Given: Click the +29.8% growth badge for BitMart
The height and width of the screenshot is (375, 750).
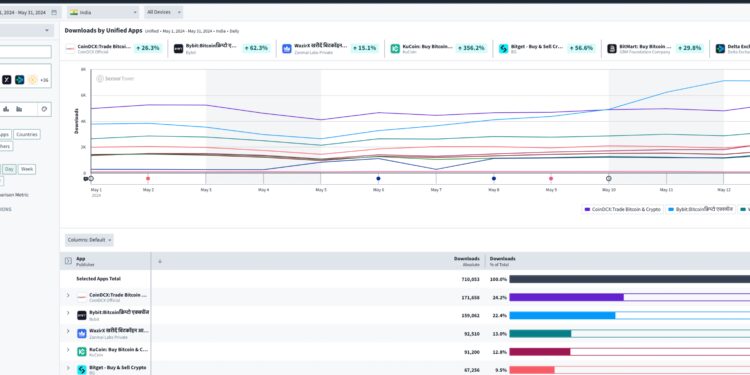Looking at the screenshot, I should point(689,48).
